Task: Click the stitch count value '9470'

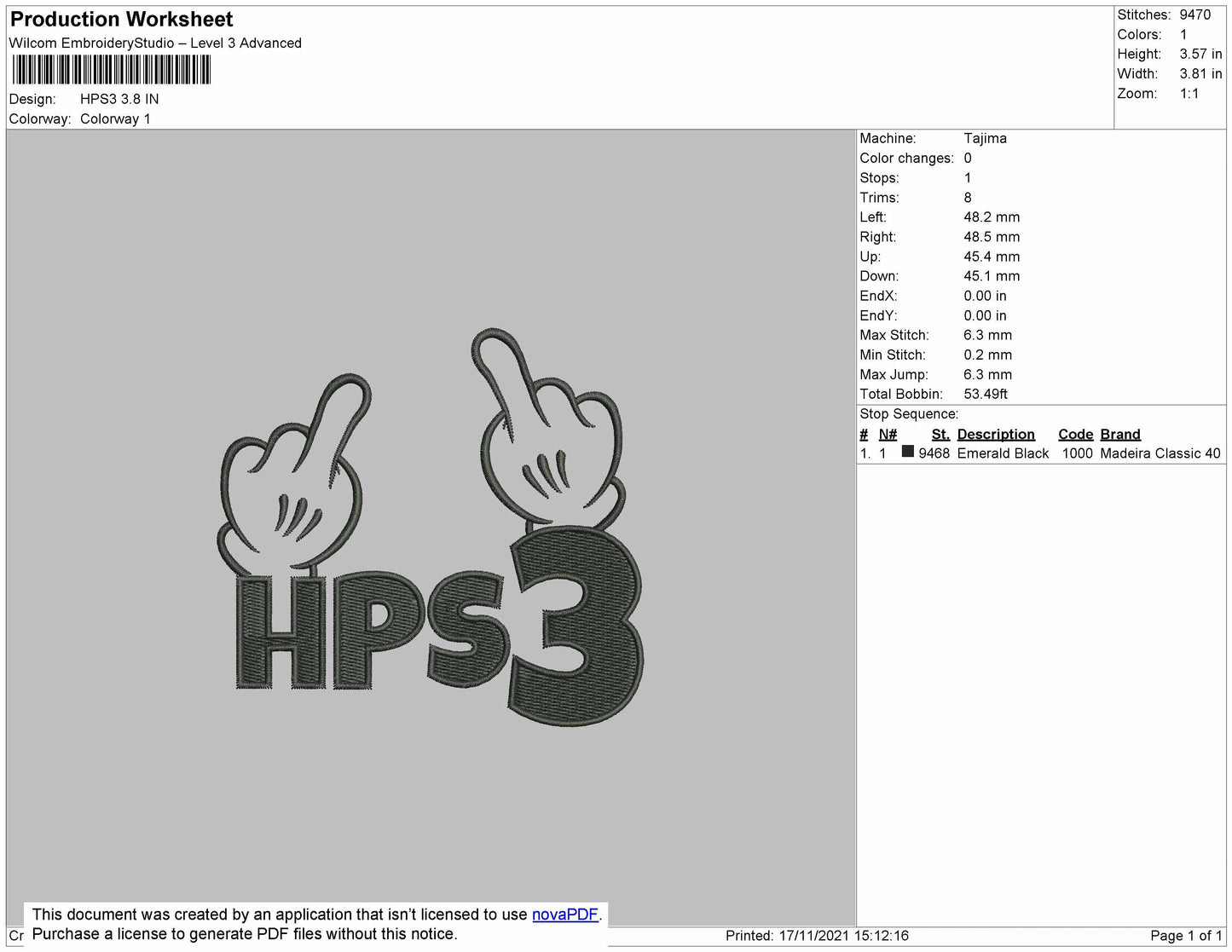Action: pyautogui.click(x=1195, y=14)
